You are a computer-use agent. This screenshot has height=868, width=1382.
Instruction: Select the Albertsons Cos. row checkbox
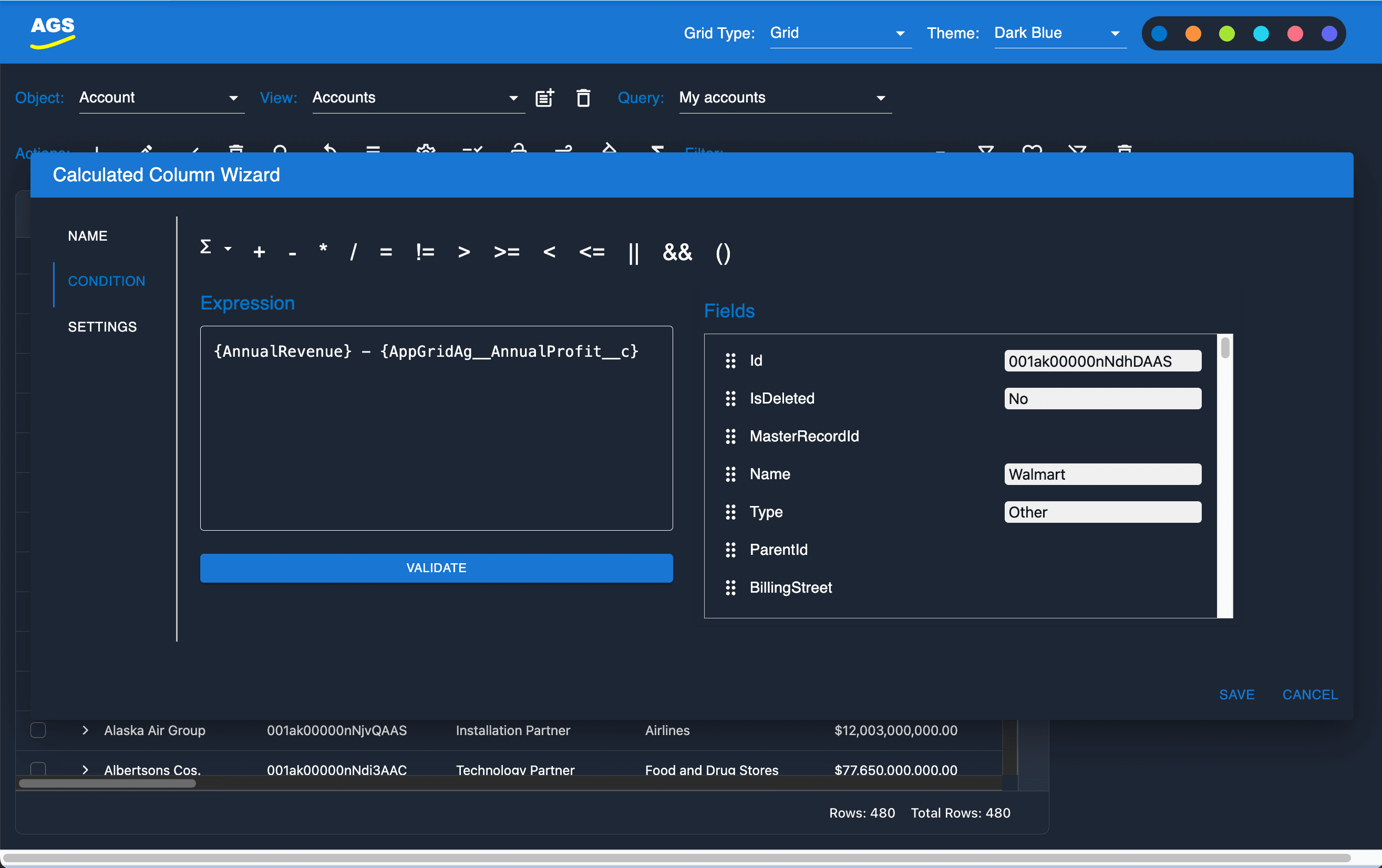point(38,769)
